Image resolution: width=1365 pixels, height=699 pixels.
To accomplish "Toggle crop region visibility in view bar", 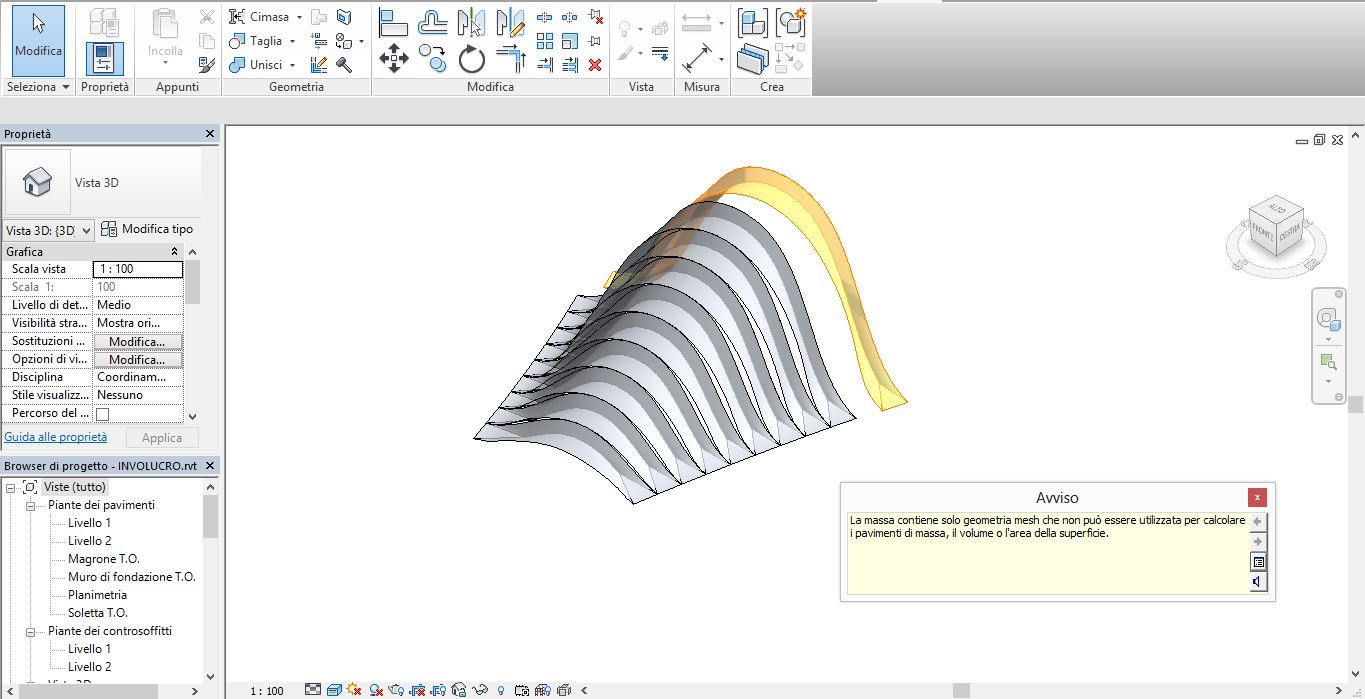I will pos(439,690).
